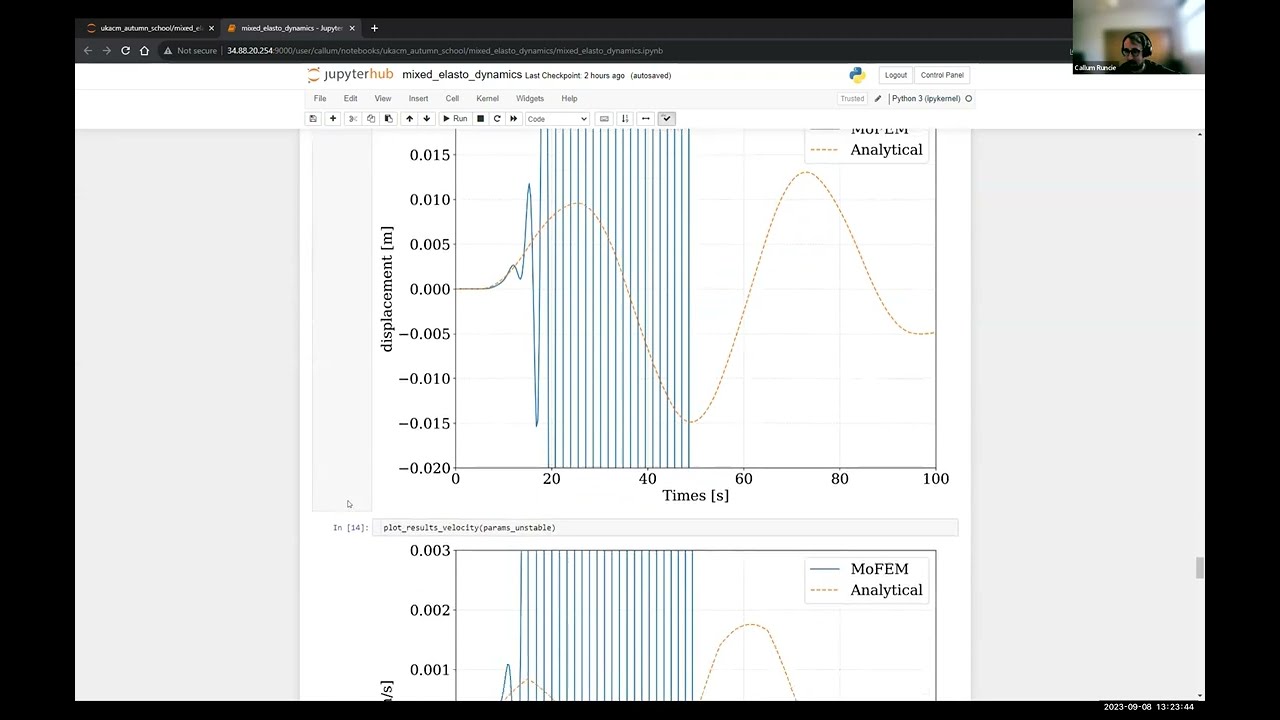Click the Python logo icon
This screenshot has height=720, width=1280.
pos(857,75)
